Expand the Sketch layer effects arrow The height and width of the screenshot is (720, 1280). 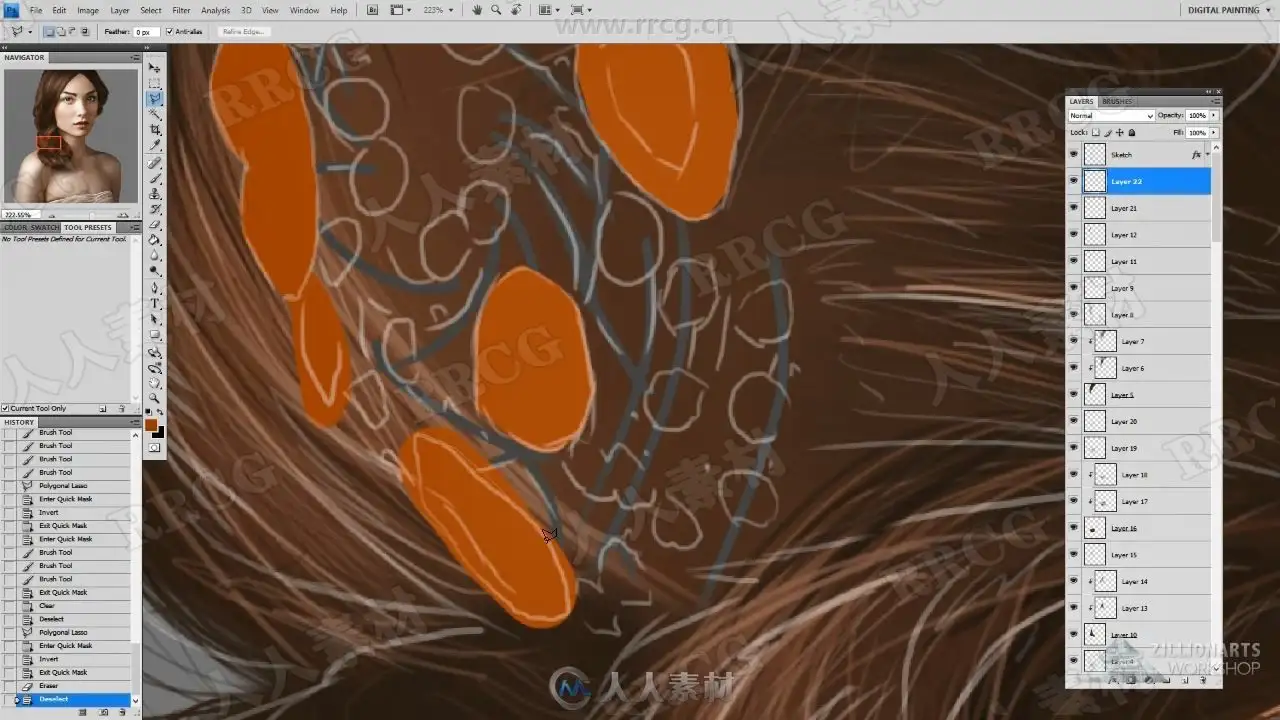(1207, 155)
